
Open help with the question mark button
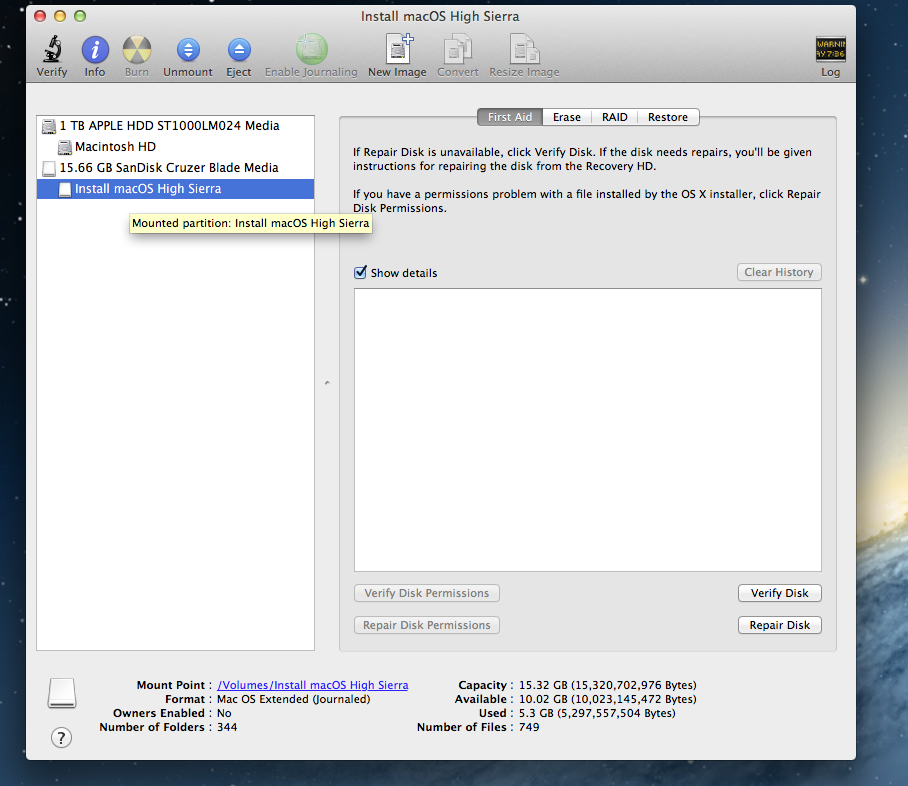pyautogui.click(x=61, y=737)
